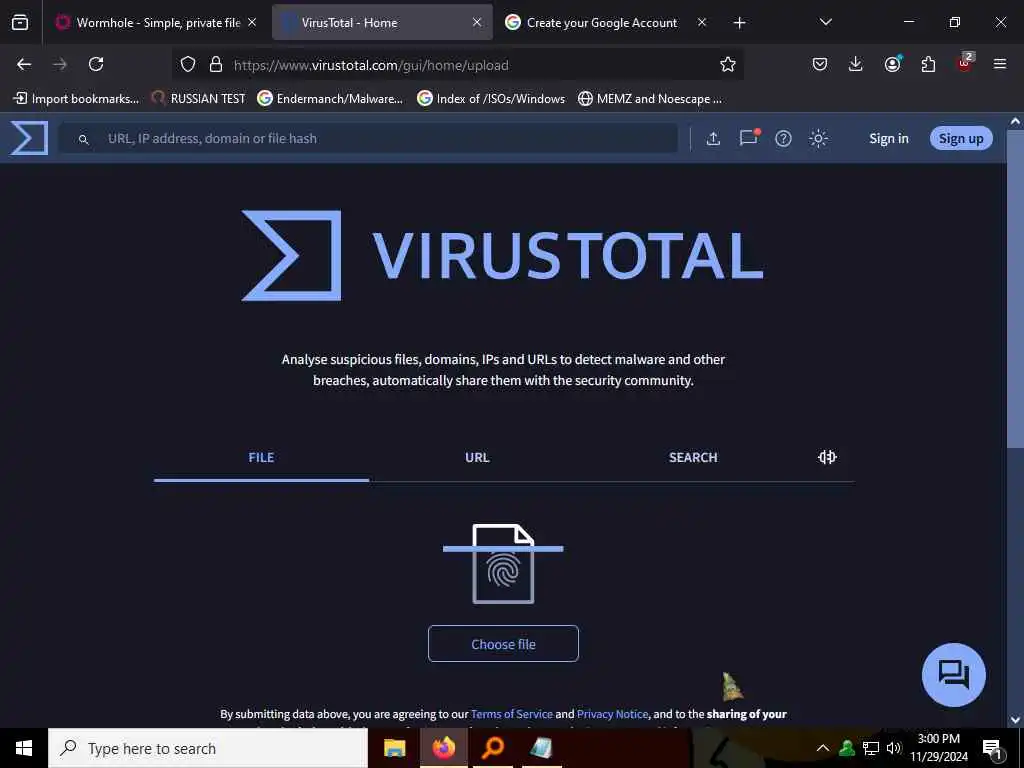Viewport: 1024px width, 768px height.
Task: Click the page vertical scrollbar thumb
Action: [x=1015, y=289]
